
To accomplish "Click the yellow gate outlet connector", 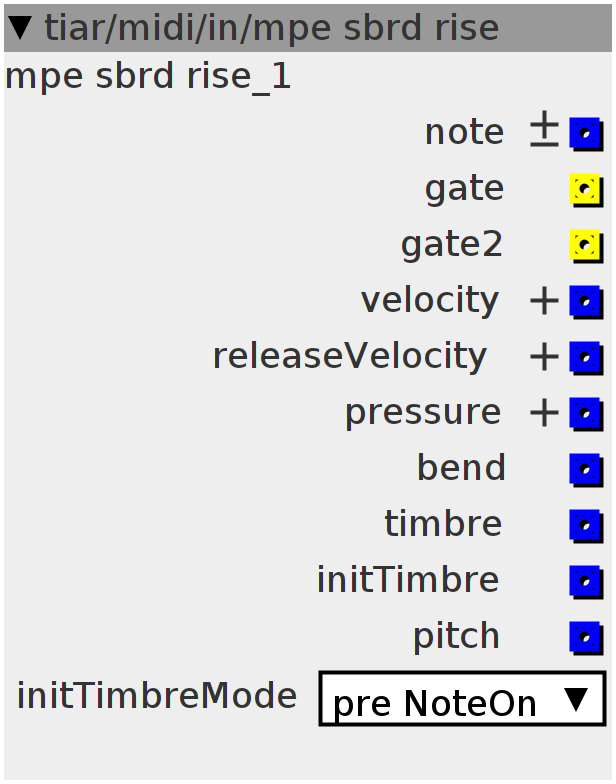I will pyautogui.click(x=586, y=190).
